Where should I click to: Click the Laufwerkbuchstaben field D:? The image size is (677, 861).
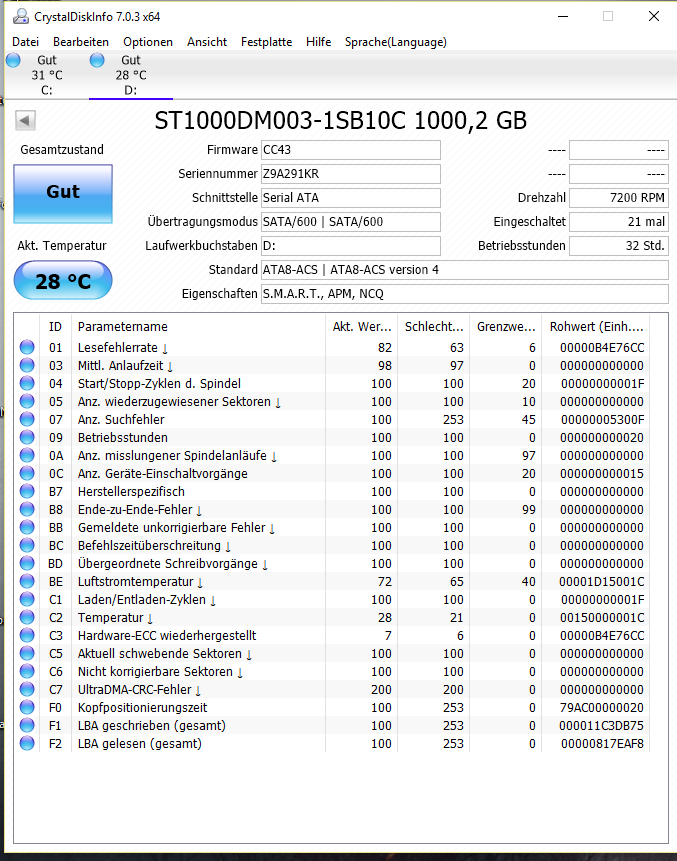(351, 246)
